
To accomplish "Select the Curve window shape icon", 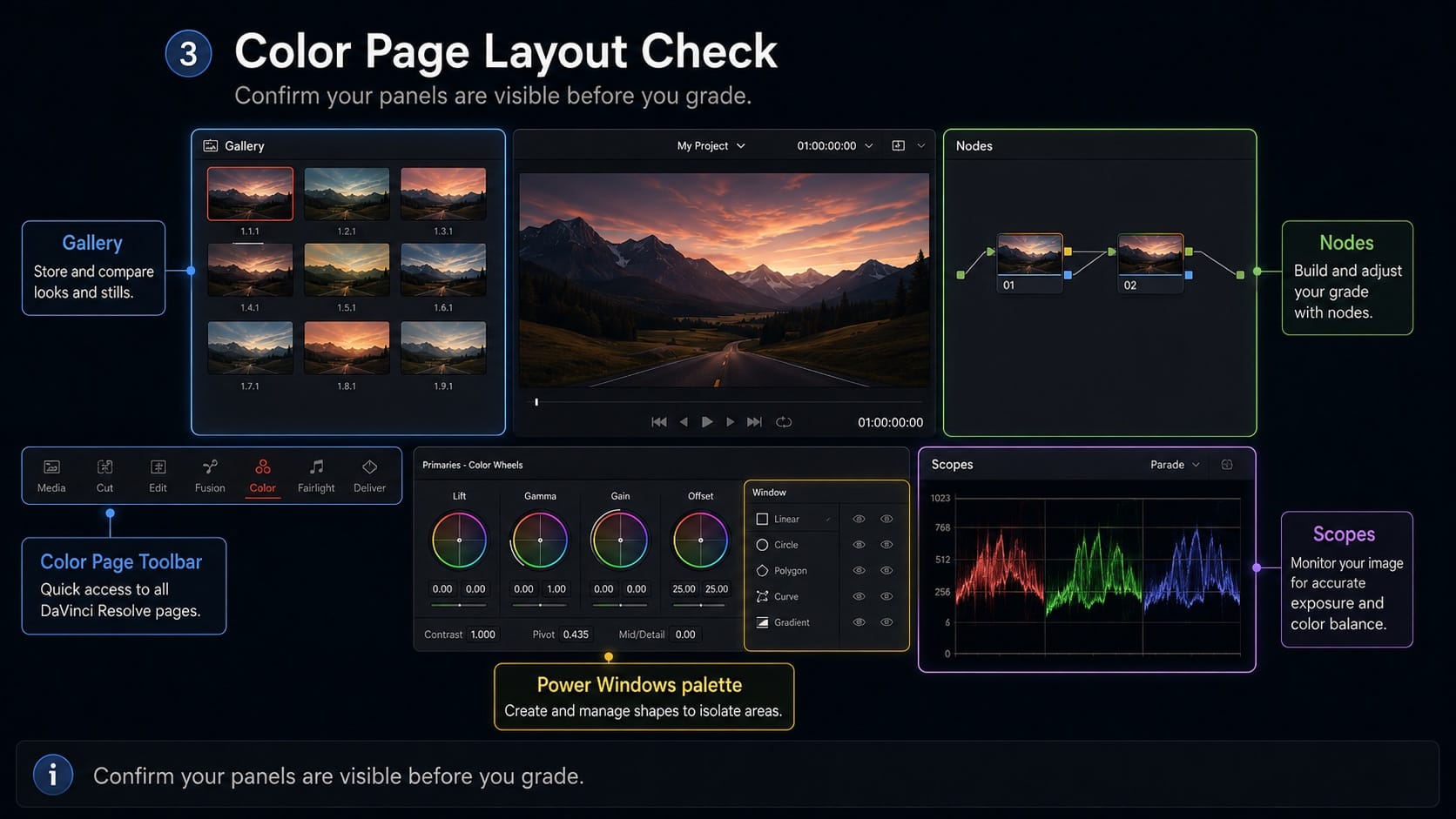I will 762,596.
